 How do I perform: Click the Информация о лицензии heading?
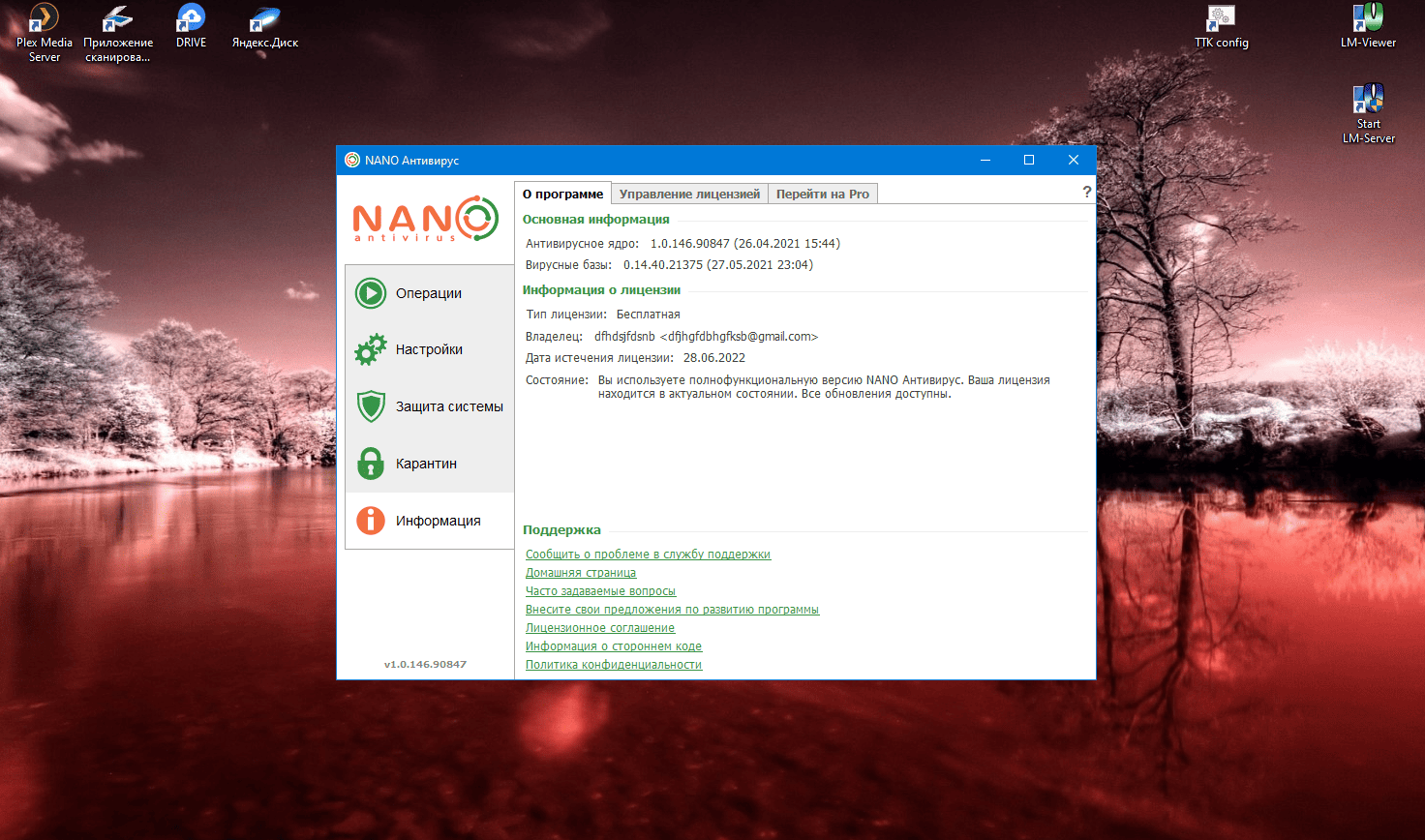pyautogui.click(x=601, y=290)
